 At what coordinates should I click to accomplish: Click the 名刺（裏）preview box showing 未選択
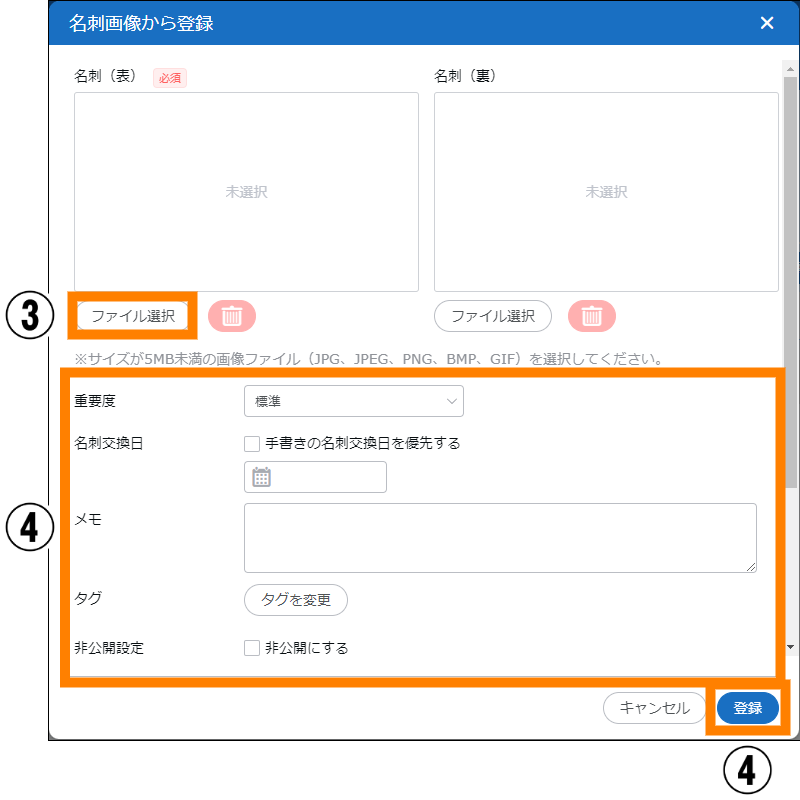606,192
